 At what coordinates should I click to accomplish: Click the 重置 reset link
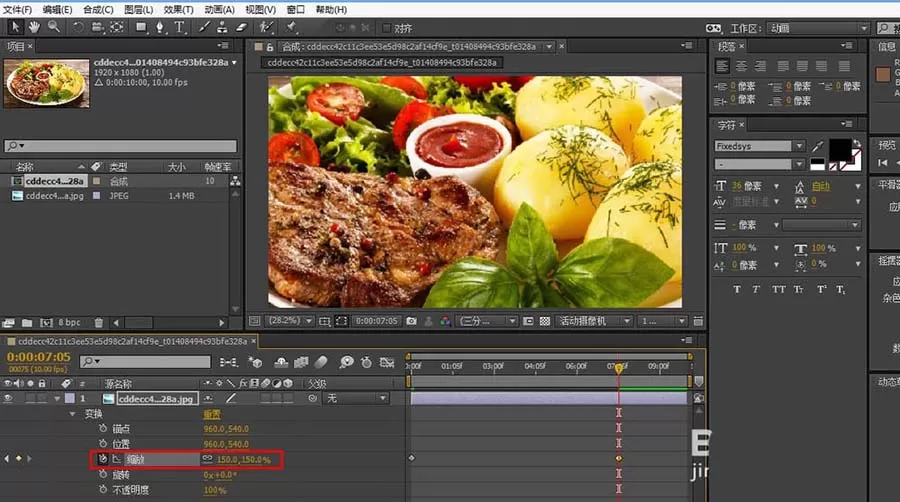[212, 414]
